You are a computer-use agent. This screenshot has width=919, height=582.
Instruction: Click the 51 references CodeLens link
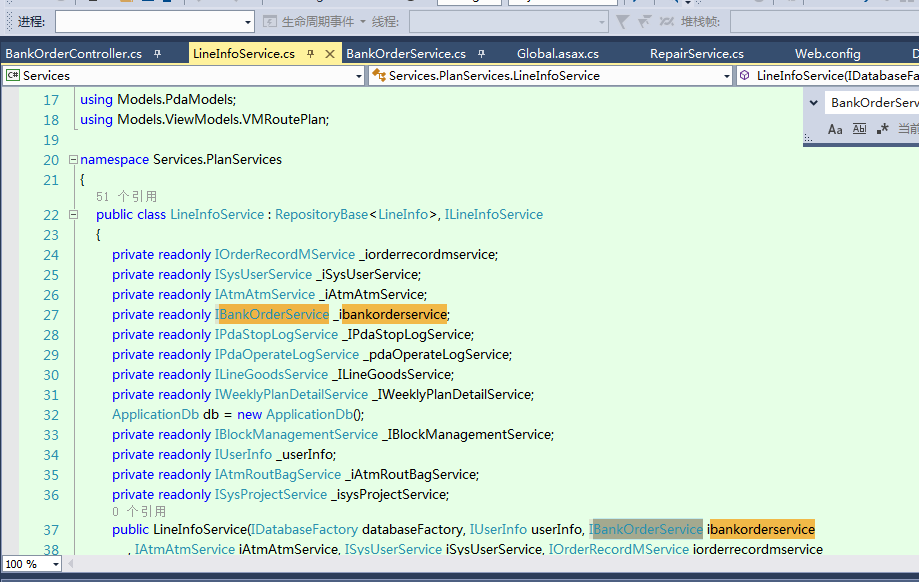pos(126,197)
